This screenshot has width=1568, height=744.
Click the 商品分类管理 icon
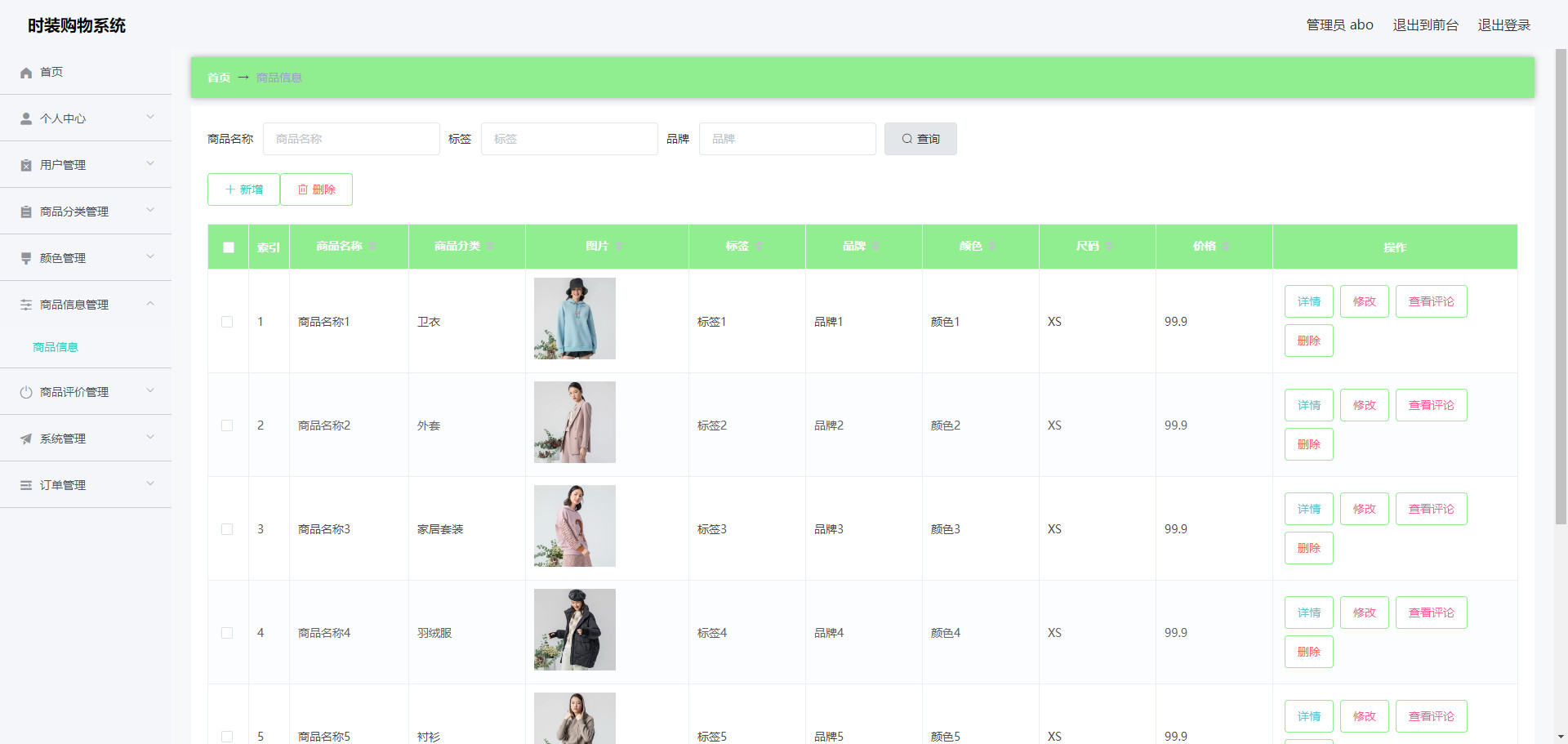[x=26, y=212]
